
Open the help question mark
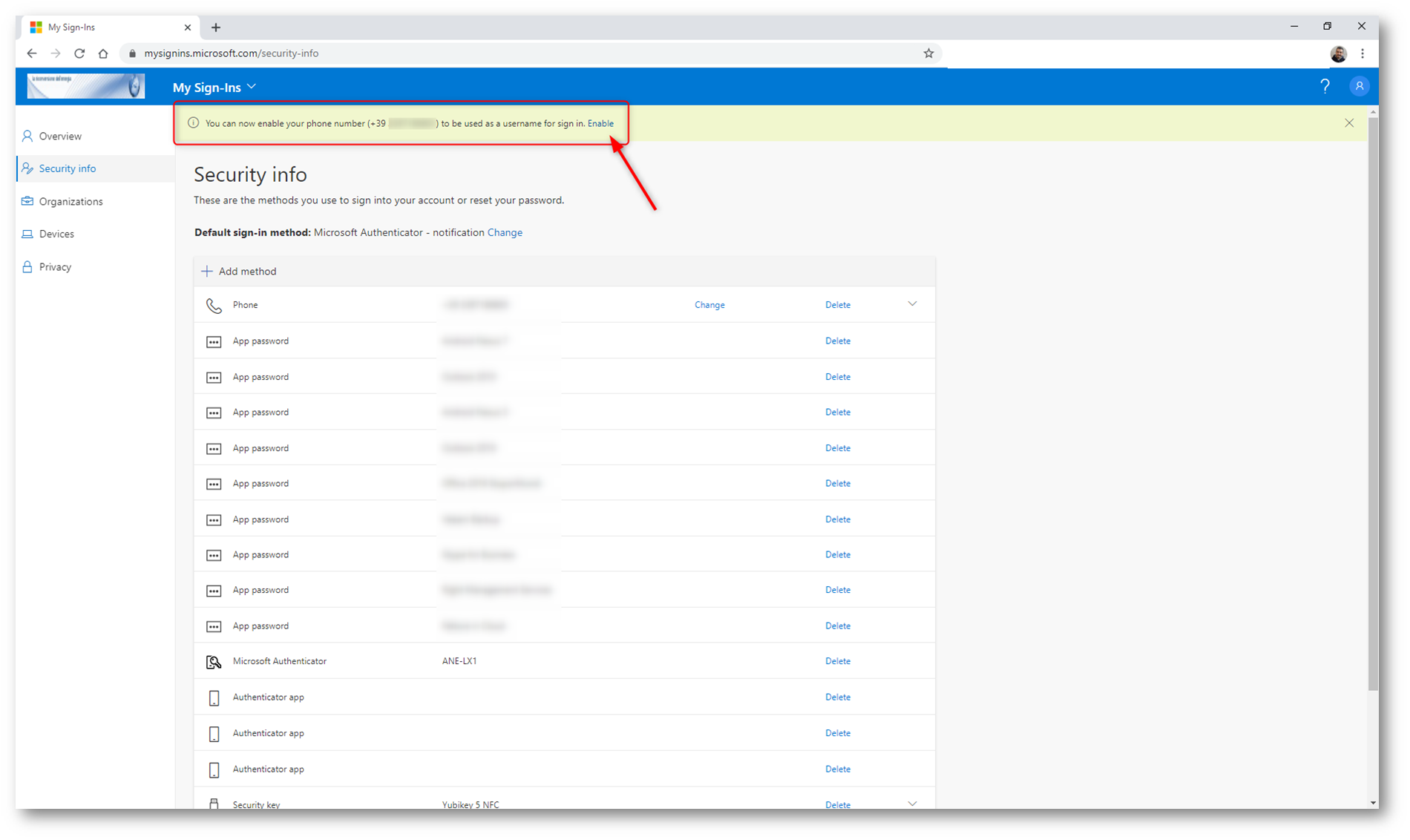point(1325,87)
